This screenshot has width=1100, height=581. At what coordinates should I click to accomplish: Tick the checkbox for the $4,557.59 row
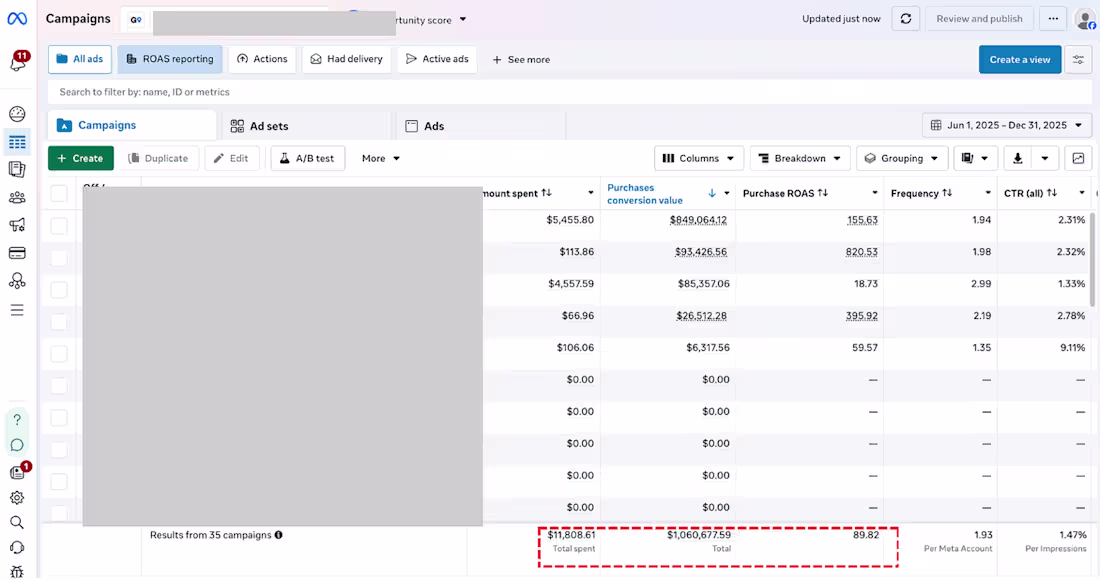tap(59, 290)
